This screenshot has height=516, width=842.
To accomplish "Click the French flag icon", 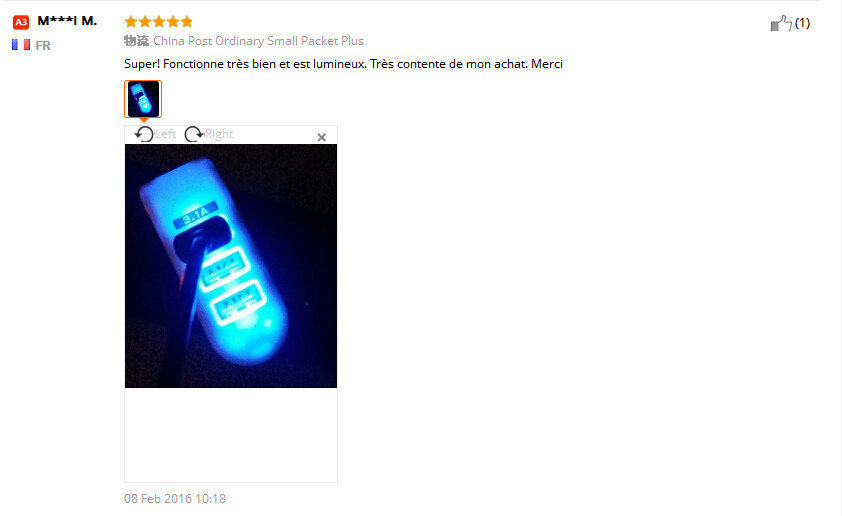I will pos(21,45).
